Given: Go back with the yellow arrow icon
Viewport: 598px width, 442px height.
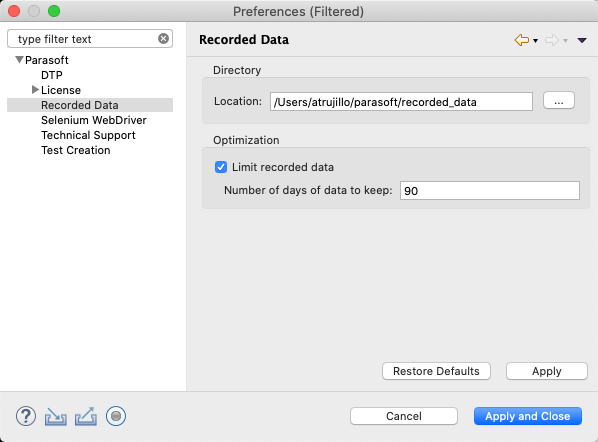Looking at the screenshot, I should point(521,40).
